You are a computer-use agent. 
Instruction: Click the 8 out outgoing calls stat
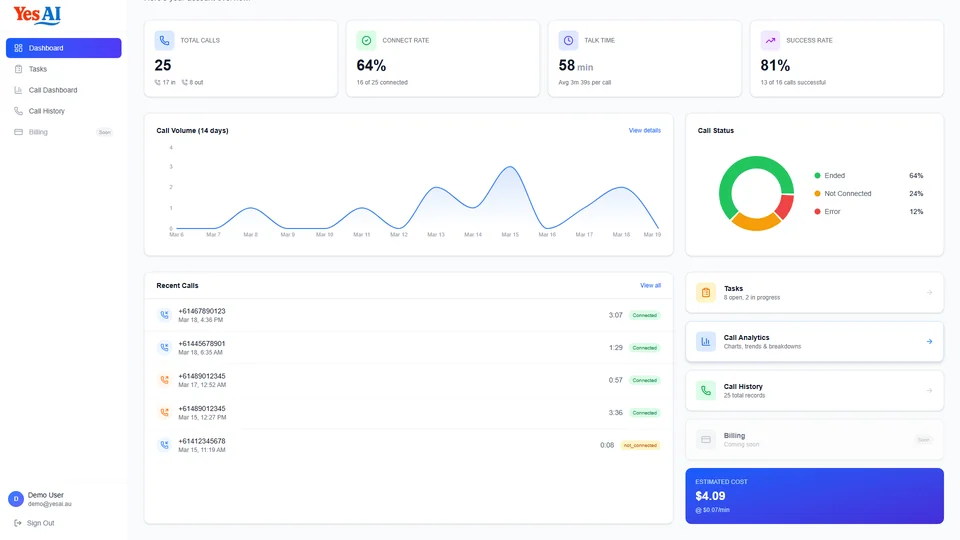click(x=192, y=83)
